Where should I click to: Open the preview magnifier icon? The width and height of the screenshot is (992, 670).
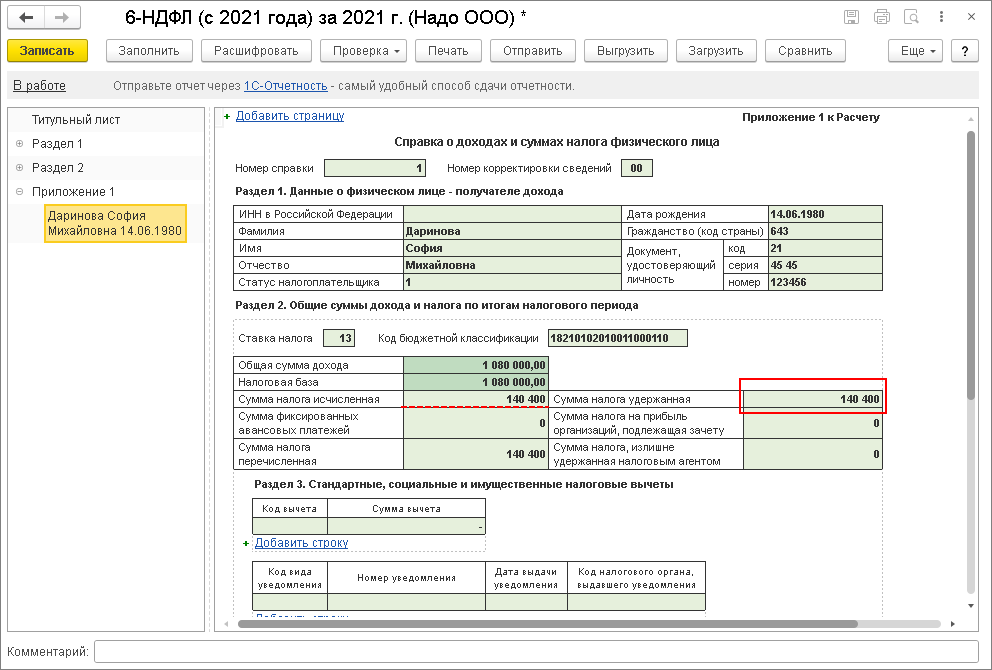point(911,17)
